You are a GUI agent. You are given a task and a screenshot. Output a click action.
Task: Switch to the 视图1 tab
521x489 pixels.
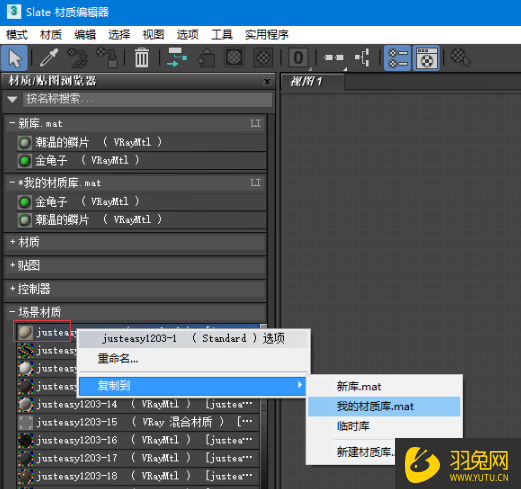click(312, 81)
